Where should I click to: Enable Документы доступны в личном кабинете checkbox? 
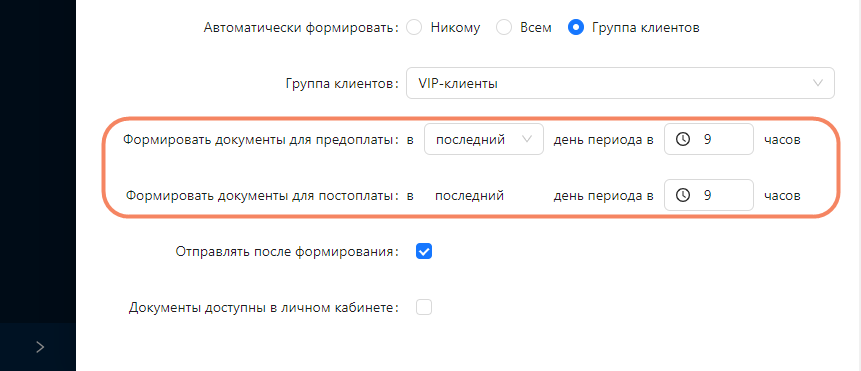[x=424, y=307]
